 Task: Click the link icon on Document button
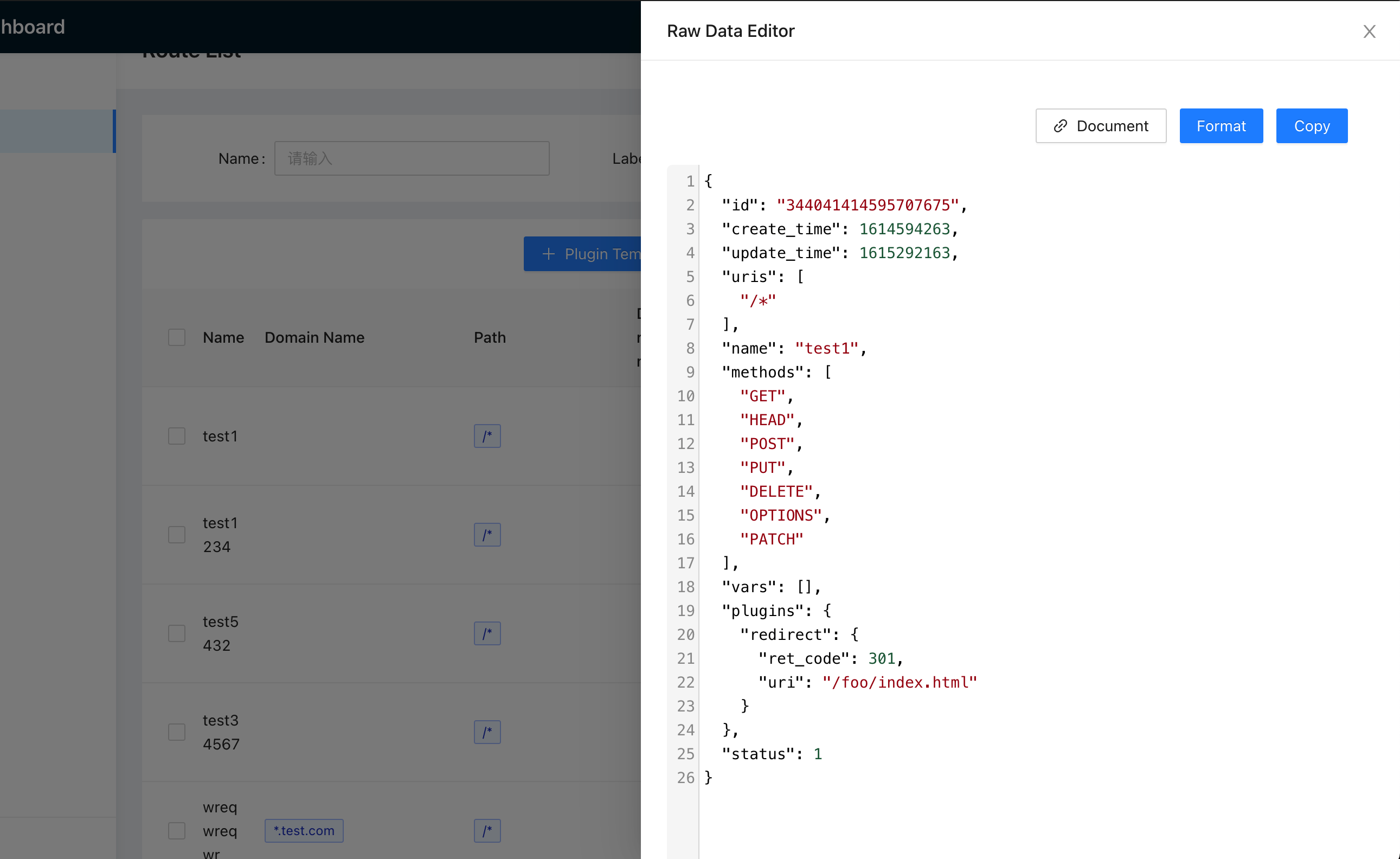[x=1059, y=126]
